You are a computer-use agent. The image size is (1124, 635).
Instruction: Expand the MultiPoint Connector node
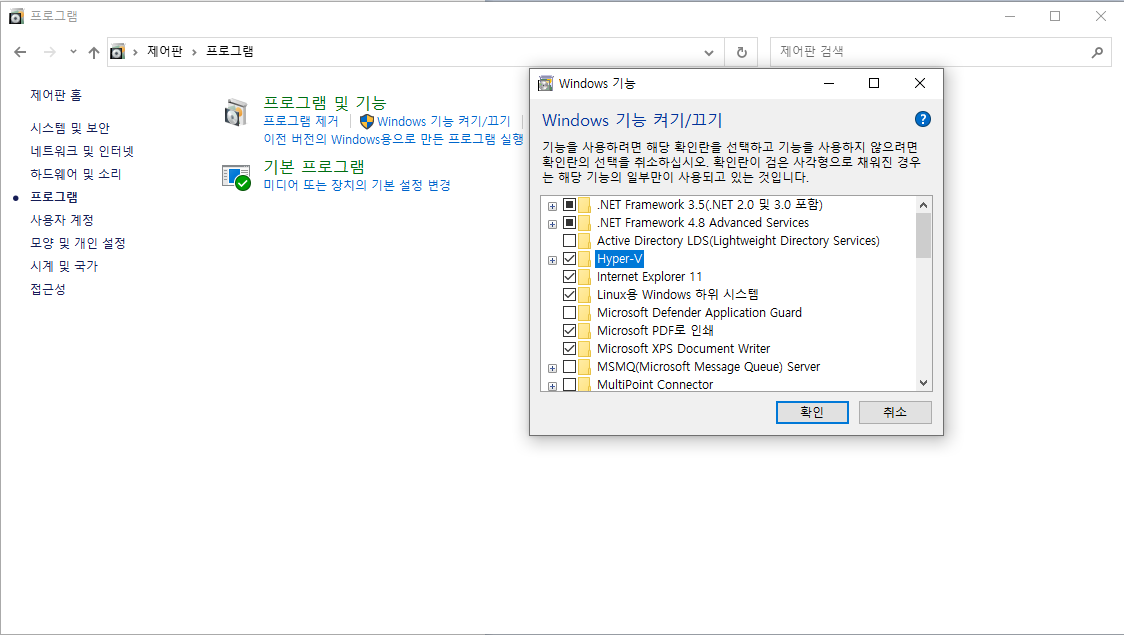coord(552,386)
